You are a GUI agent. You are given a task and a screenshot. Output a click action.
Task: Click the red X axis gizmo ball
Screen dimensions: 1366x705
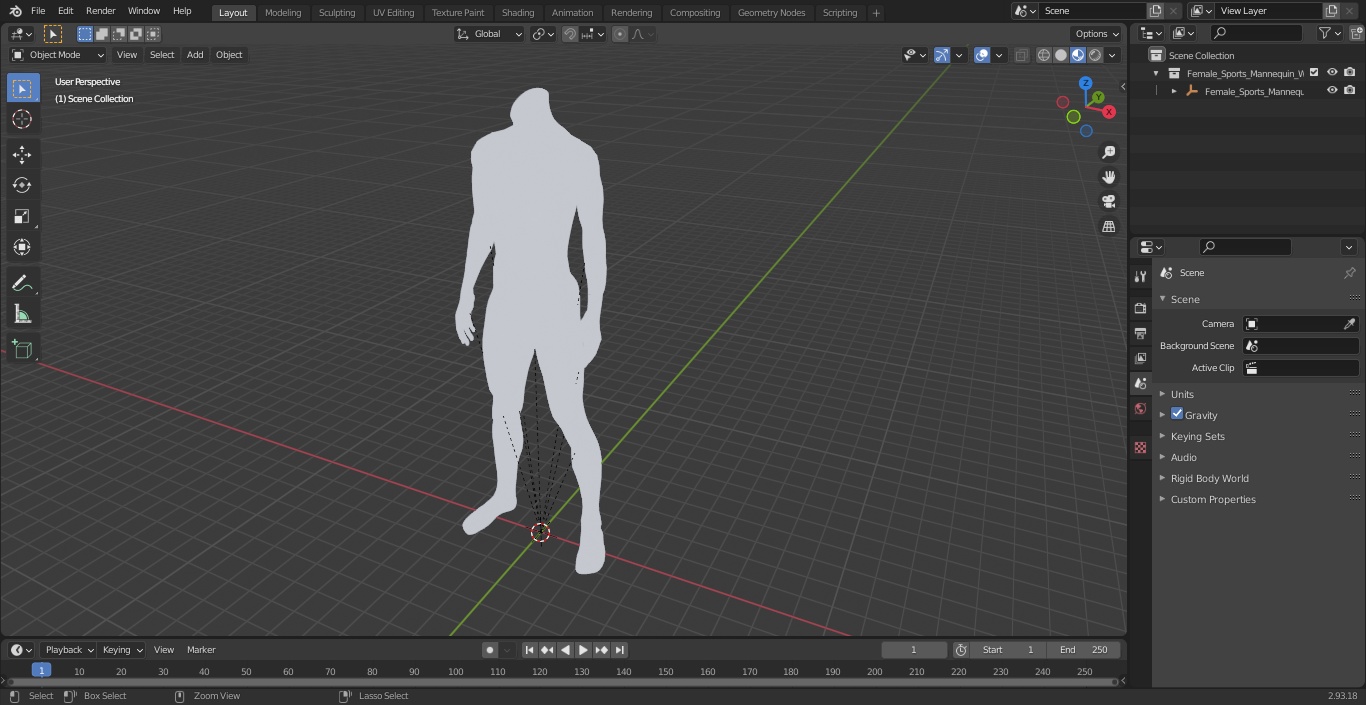(1108, 112)
